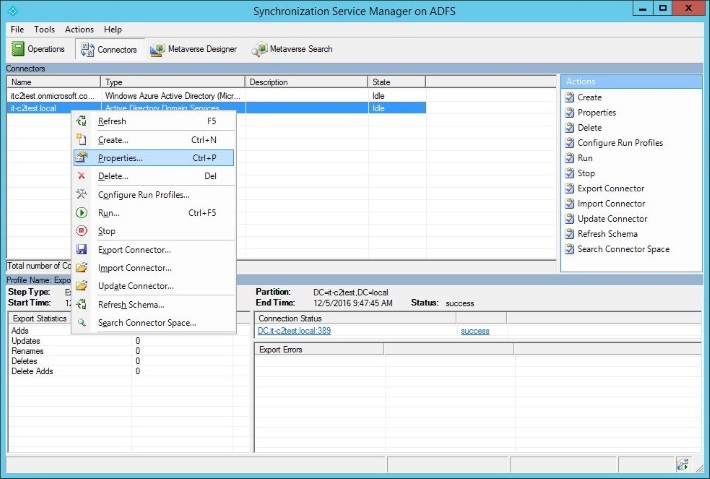Screen dimensions: 710x479
Task: Click Configure Run Profiles icon in Actions pane
Action: click(x=570, y=143)
